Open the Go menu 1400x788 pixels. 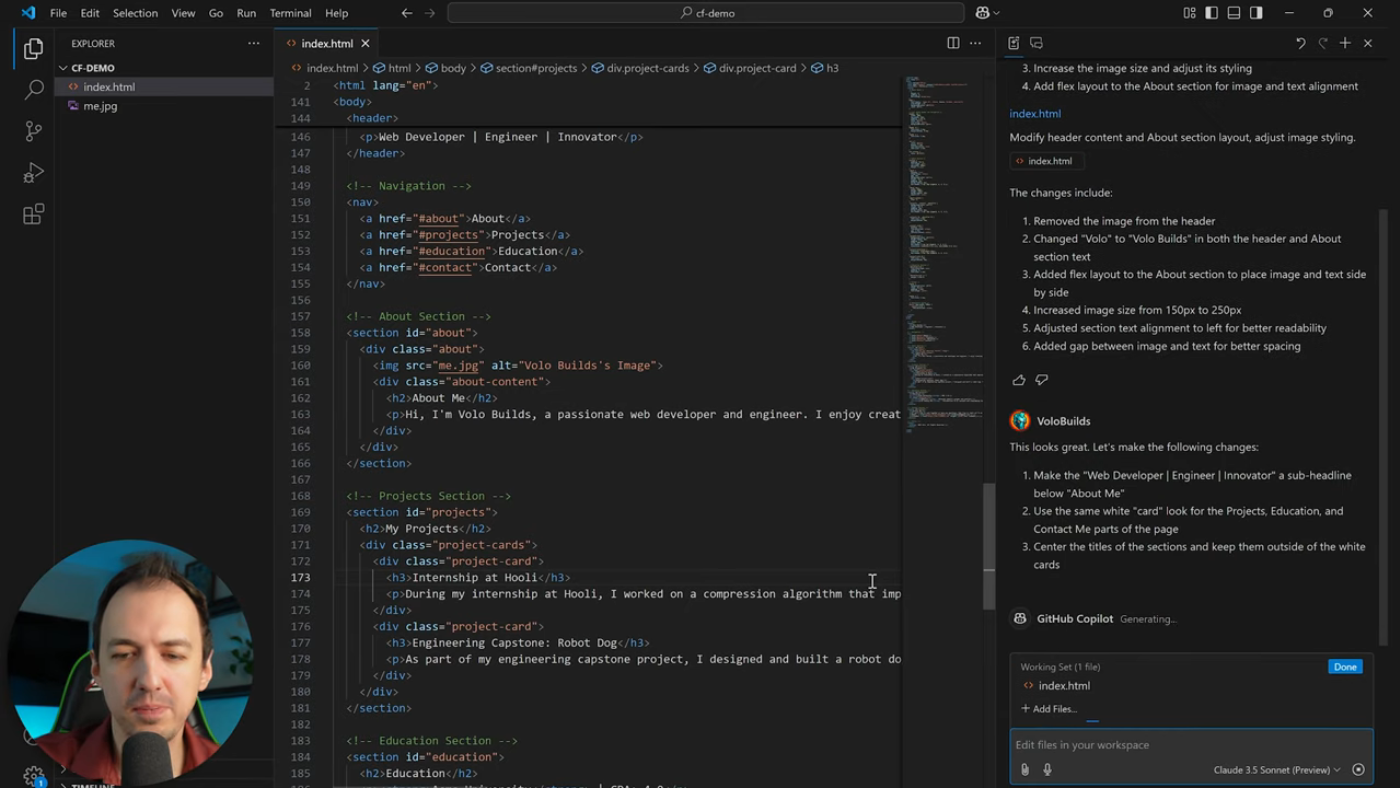point(216,13)
